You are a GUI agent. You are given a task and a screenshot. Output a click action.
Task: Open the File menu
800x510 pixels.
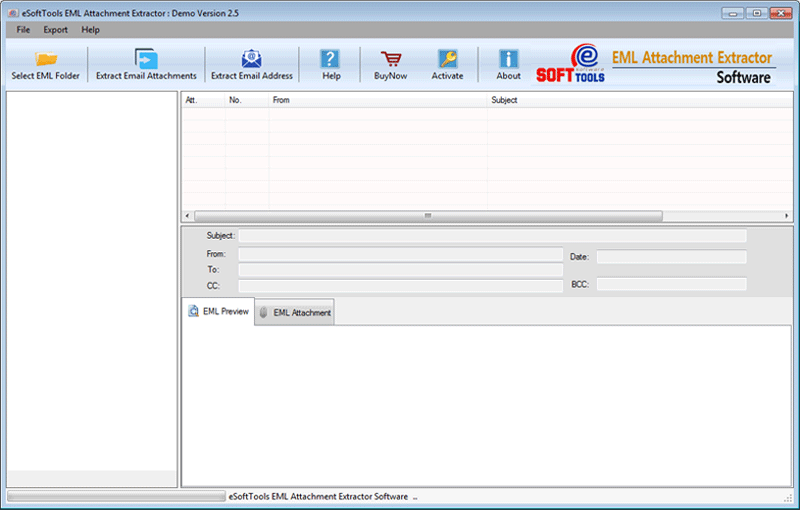(x=23, y=30)
